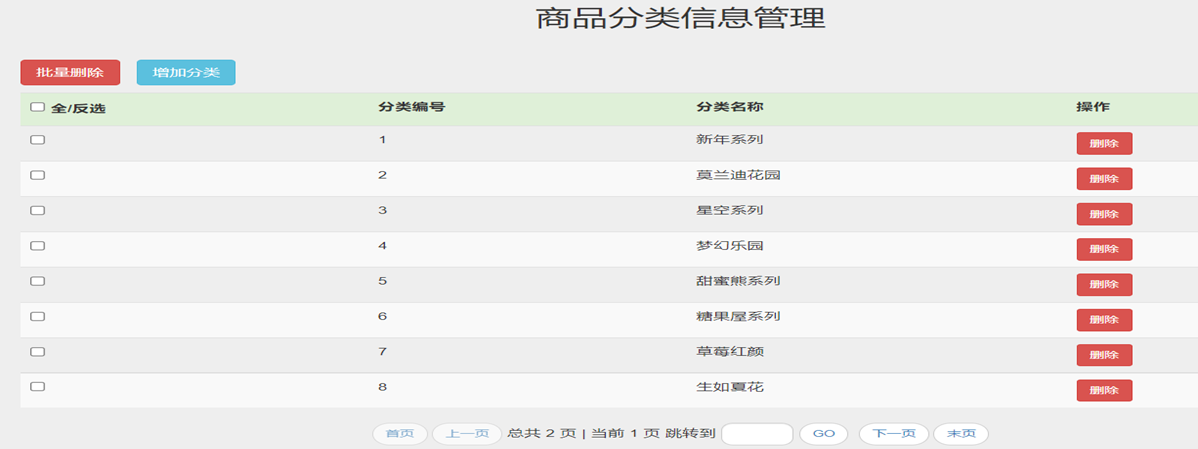Click the 总共 2 页 pagination text

click(542, 434)
